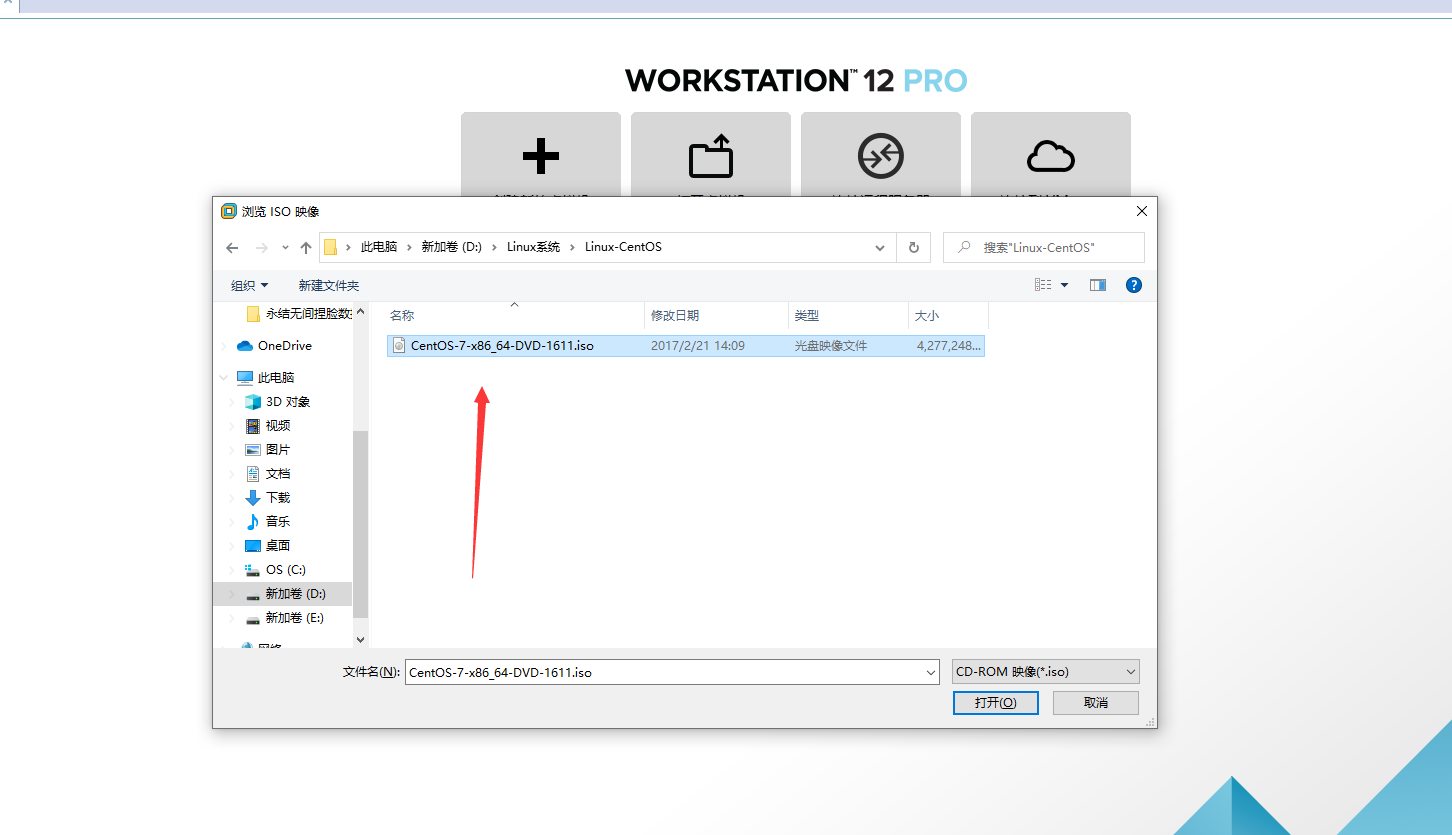Click the sidebar vertical scrollbar thumb
1452x835 pixels.
coord(361,525)
